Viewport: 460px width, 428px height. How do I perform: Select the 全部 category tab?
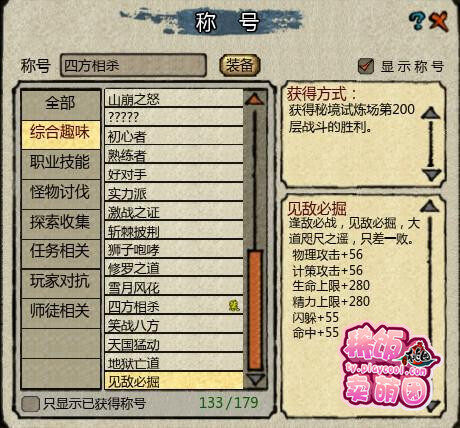pos(60,104)
